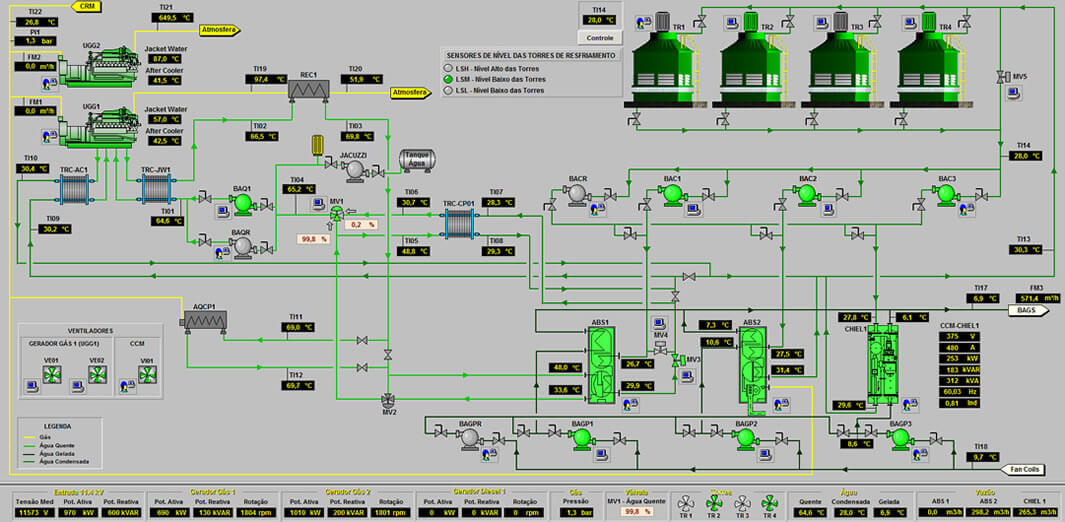Viewport: 1065px width, 522px height.
Task: Click the BAQ1 green pump icon
Action: point(241,203)
